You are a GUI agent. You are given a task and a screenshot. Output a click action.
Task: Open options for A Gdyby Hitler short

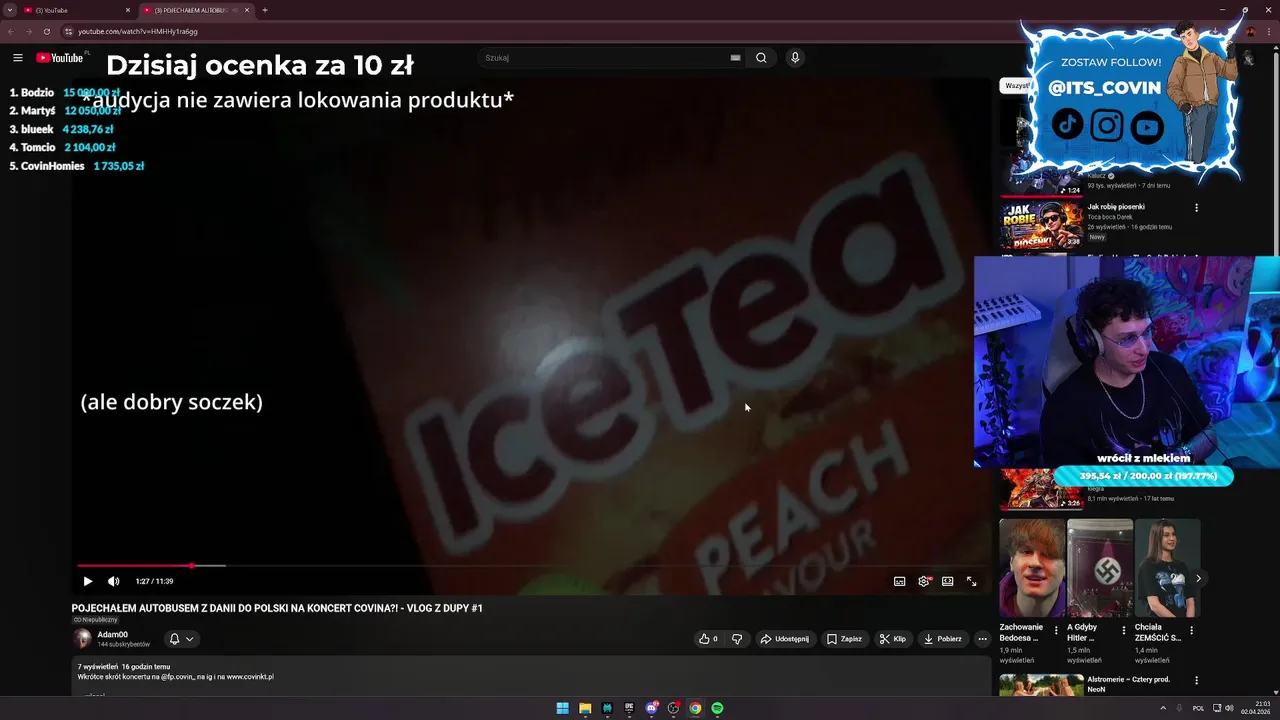(x=1123, y=631)
